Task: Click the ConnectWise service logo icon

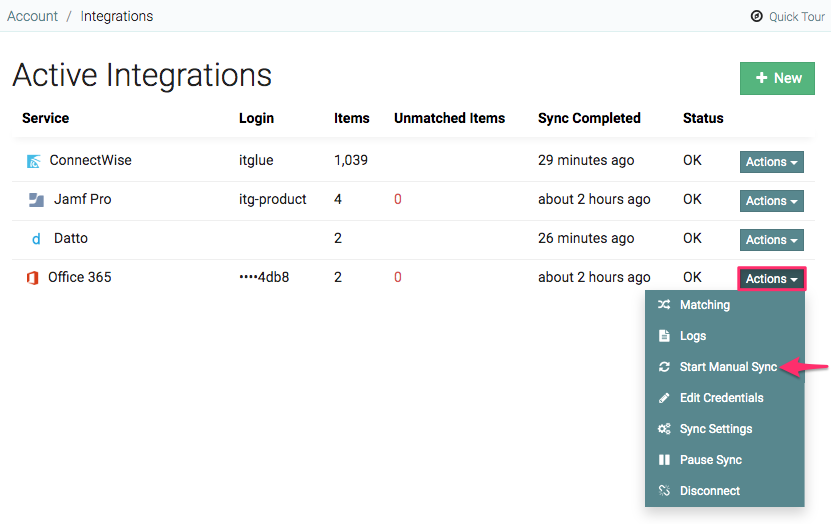Action: coord(33,161)
